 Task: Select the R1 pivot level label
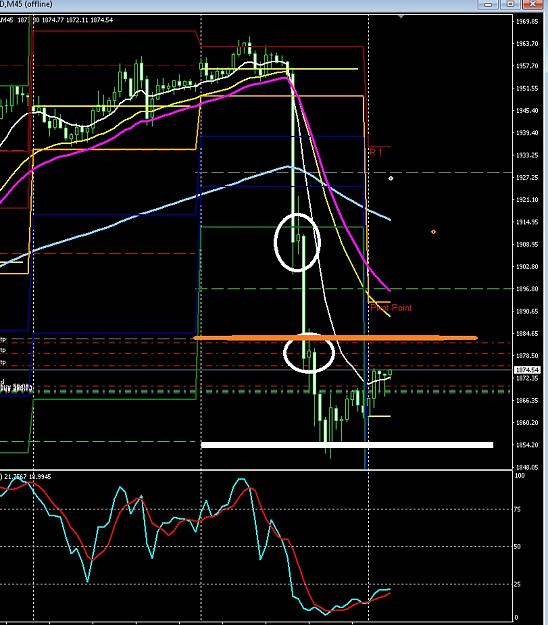[x=376, y=152]
